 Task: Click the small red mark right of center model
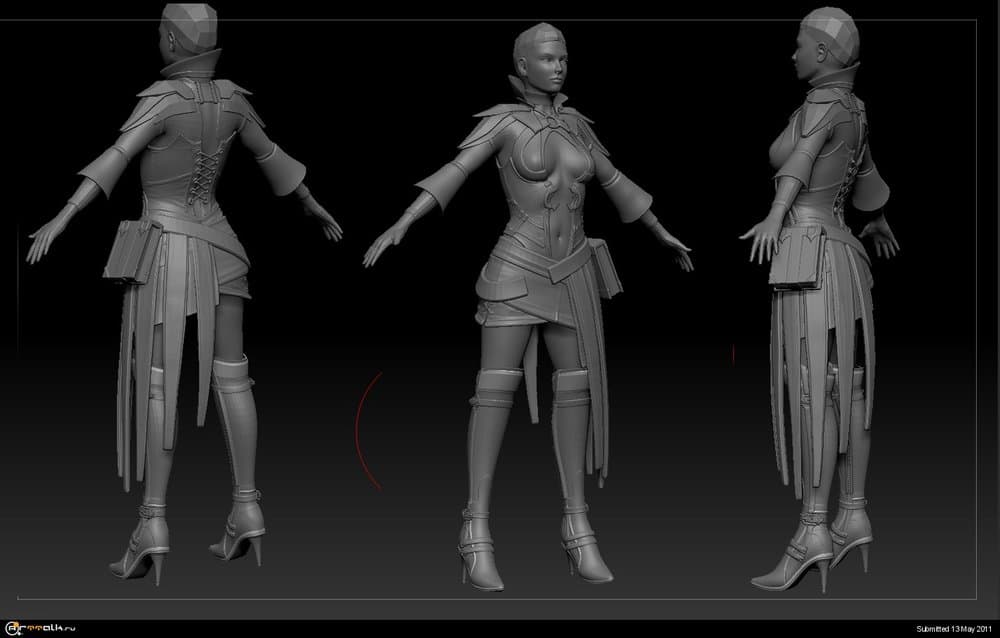pyautogui.click(x=733, y=353)
